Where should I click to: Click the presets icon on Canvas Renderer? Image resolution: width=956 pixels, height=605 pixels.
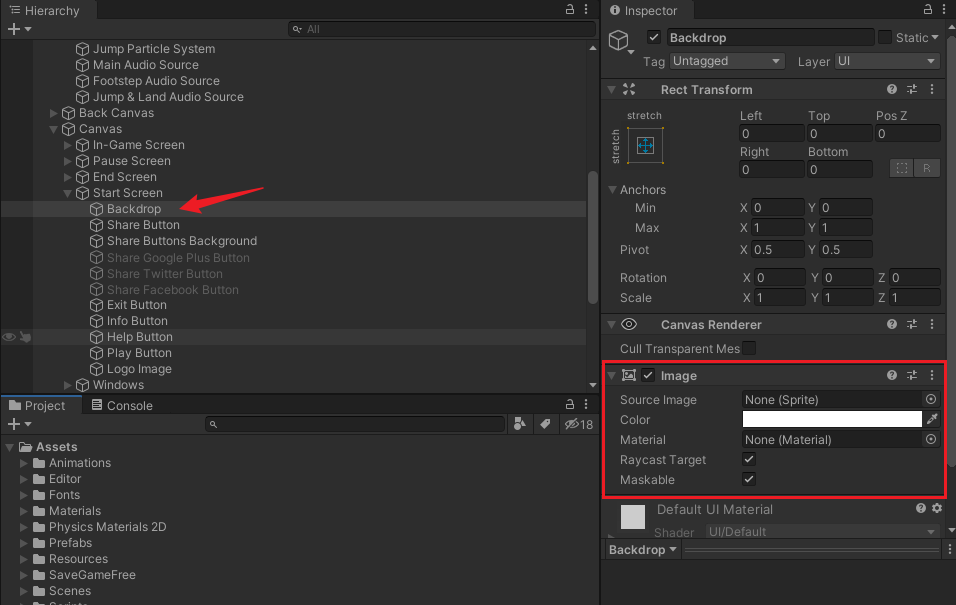click(x=913, y=323)
